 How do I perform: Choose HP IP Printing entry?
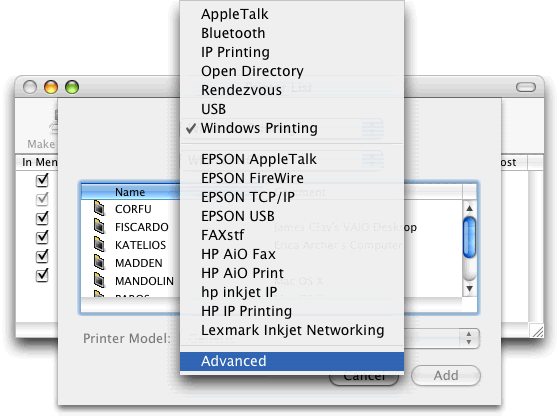292,311
